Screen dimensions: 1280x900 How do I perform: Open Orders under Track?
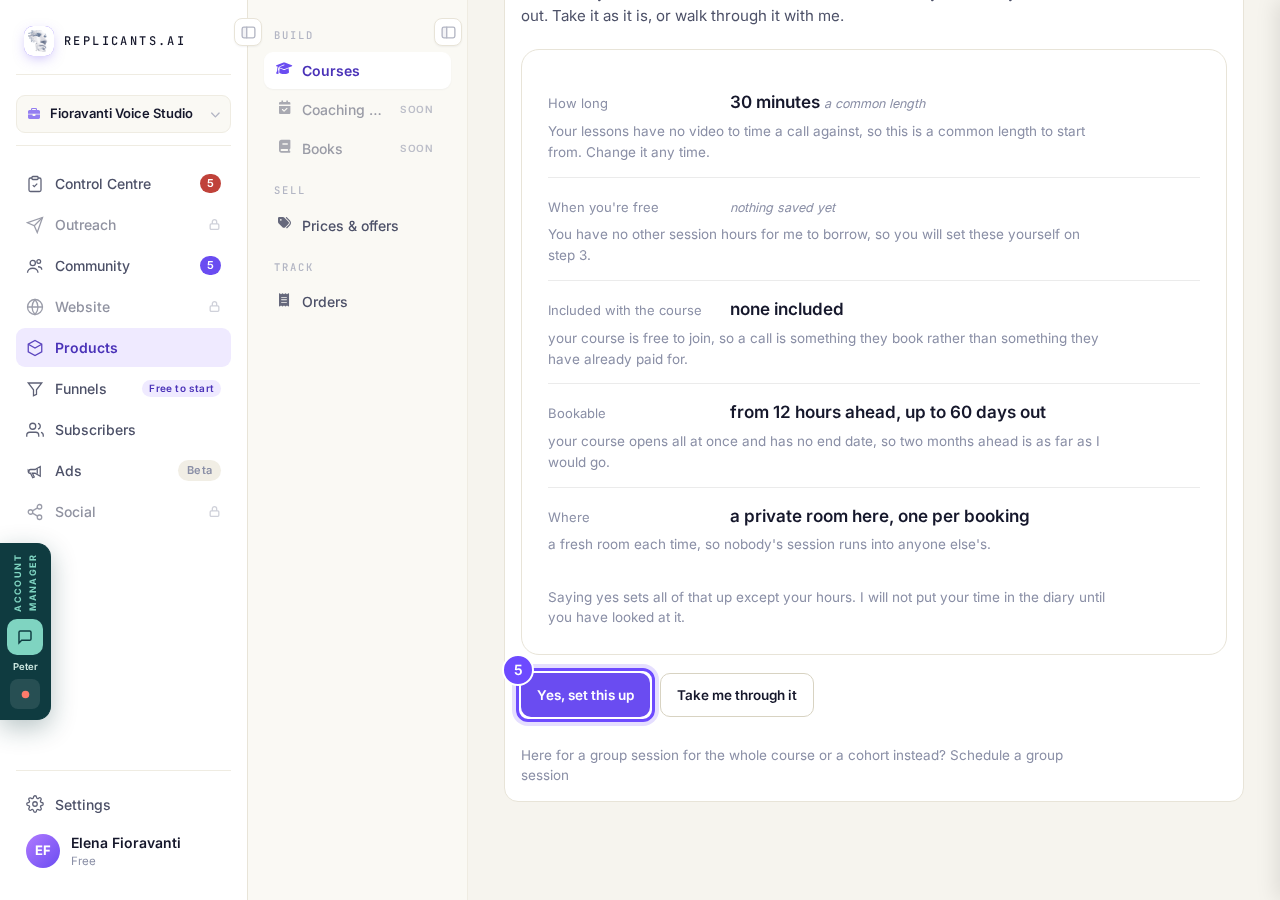tap(357, 302)
